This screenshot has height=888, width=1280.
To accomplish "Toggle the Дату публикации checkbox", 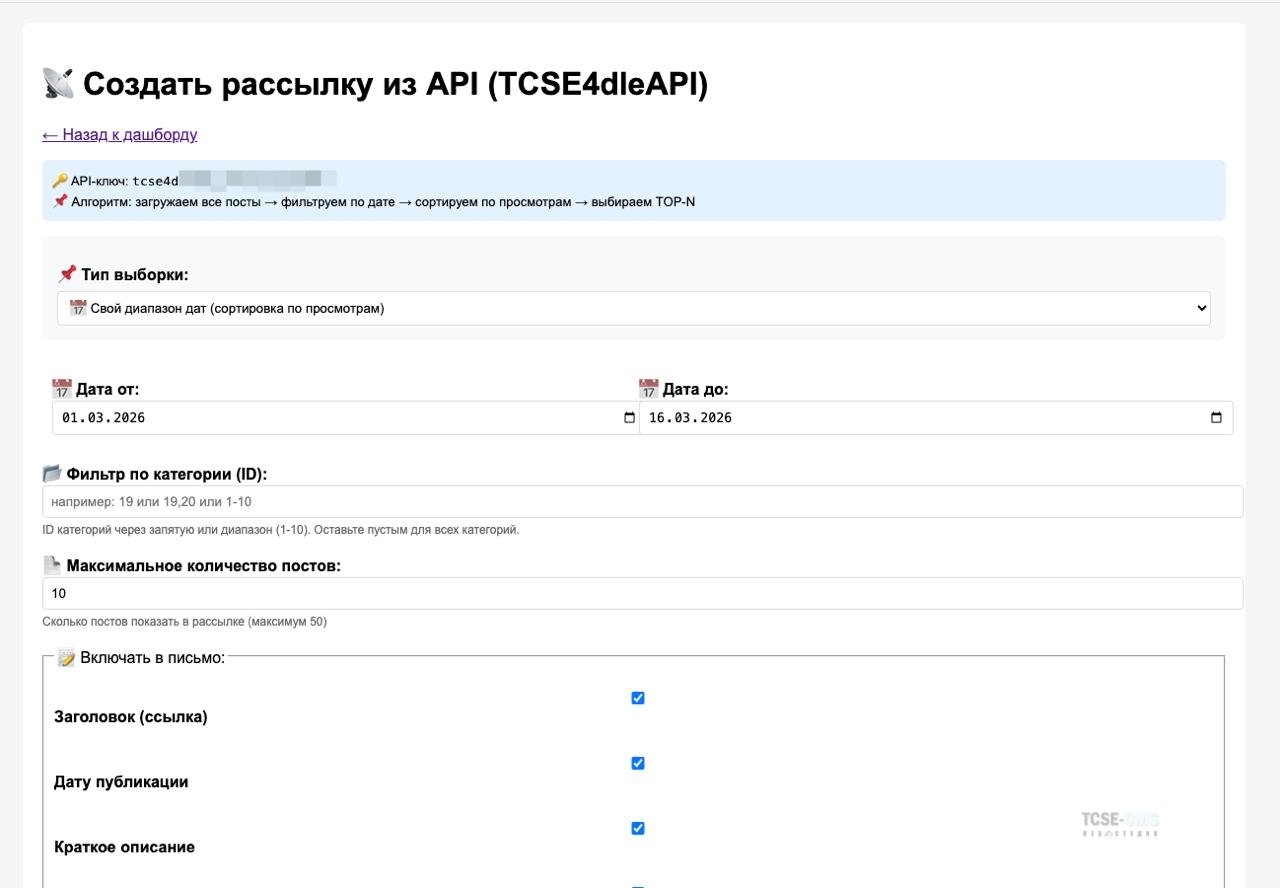I will click(x=638, y=763).
